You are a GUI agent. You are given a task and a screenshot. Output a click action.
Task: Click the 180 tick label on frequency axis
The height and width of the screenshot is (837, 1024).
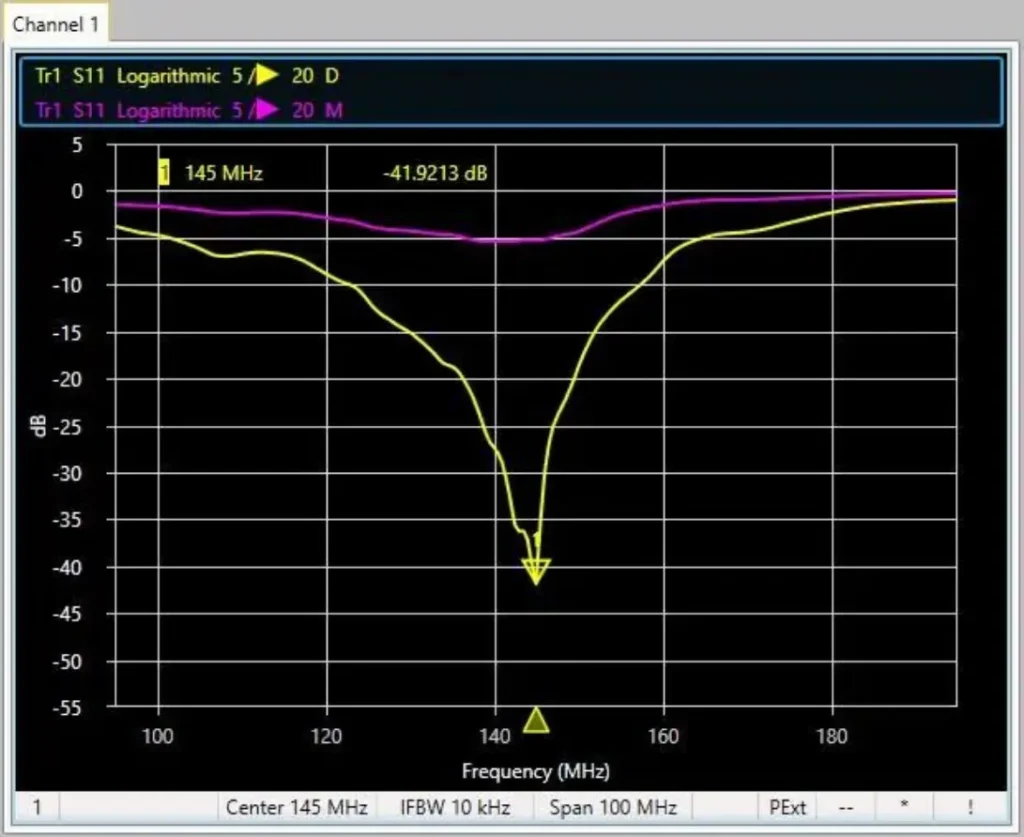pyautogui.click(x=832, y=736)
